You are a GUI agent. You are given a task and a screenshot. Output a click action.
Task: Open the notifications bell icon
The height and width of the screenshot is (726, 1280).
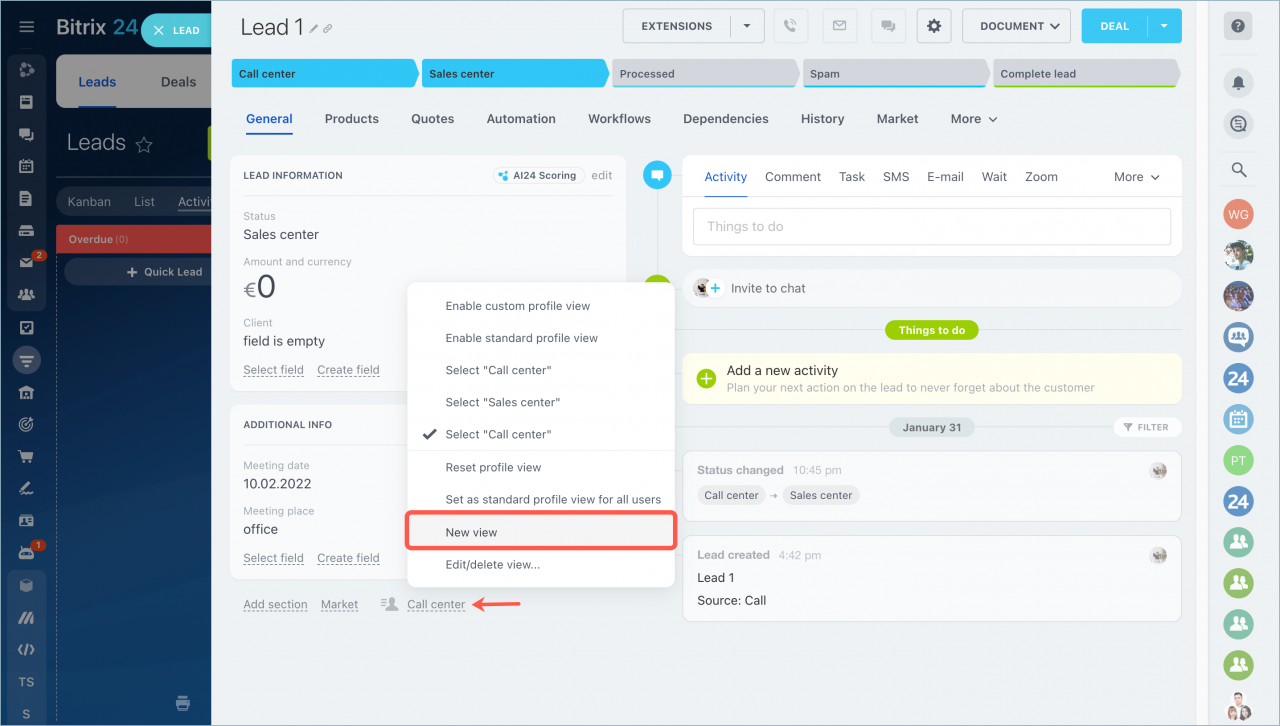(x=1238, y=83)
